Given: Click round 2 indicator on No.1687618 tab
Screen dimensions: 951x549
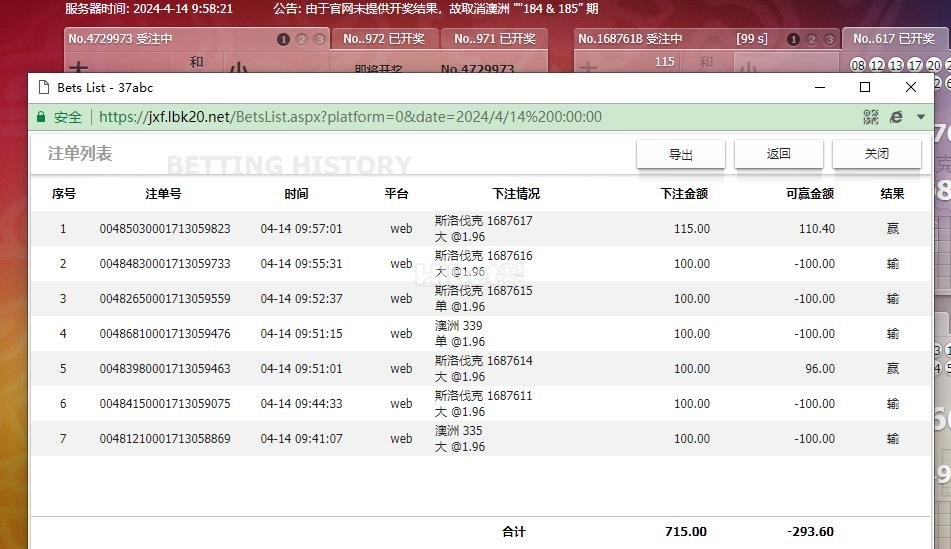Looking at the screenshot, I should pyautogui.click(x=812, y=39).
